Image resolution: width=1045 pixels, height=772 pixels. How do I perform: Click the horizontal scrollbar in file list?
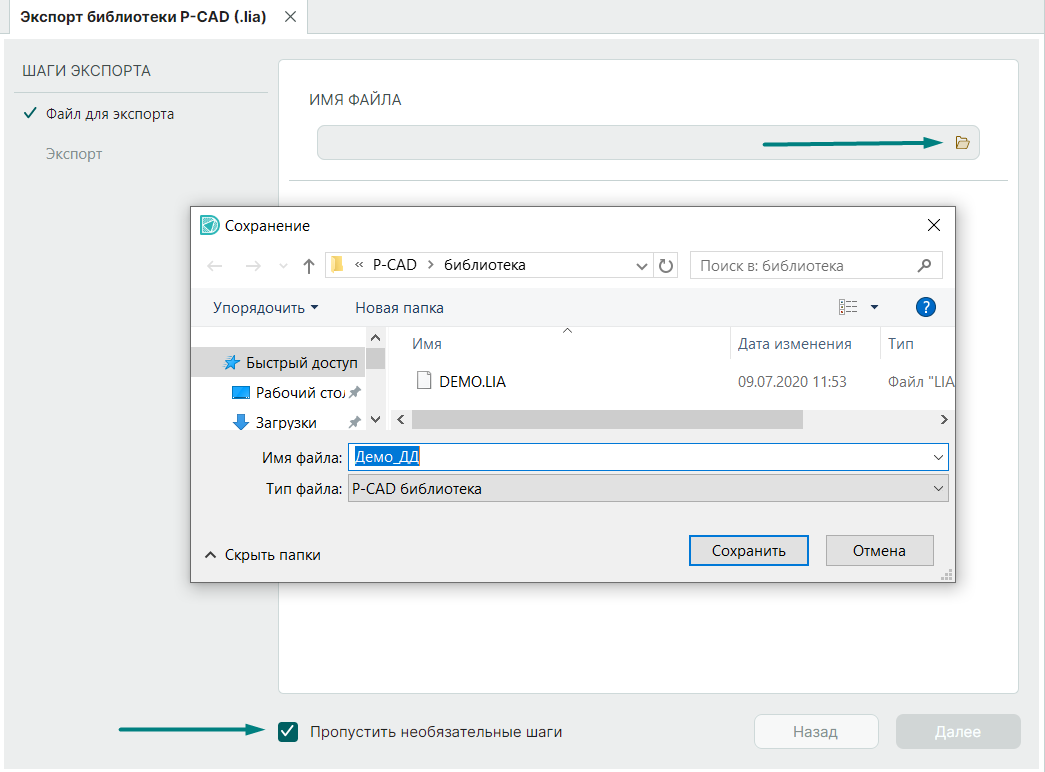pyautogui.click(x=606, y=419)
